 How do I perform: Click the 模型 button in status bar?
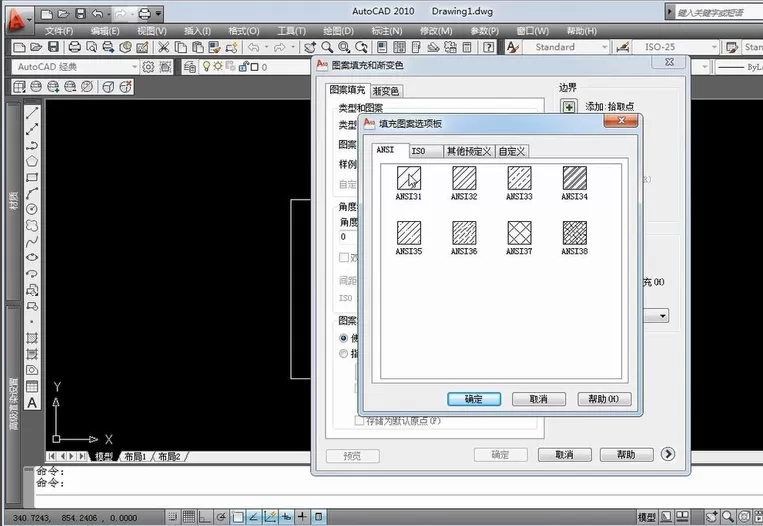pos(647,517)
